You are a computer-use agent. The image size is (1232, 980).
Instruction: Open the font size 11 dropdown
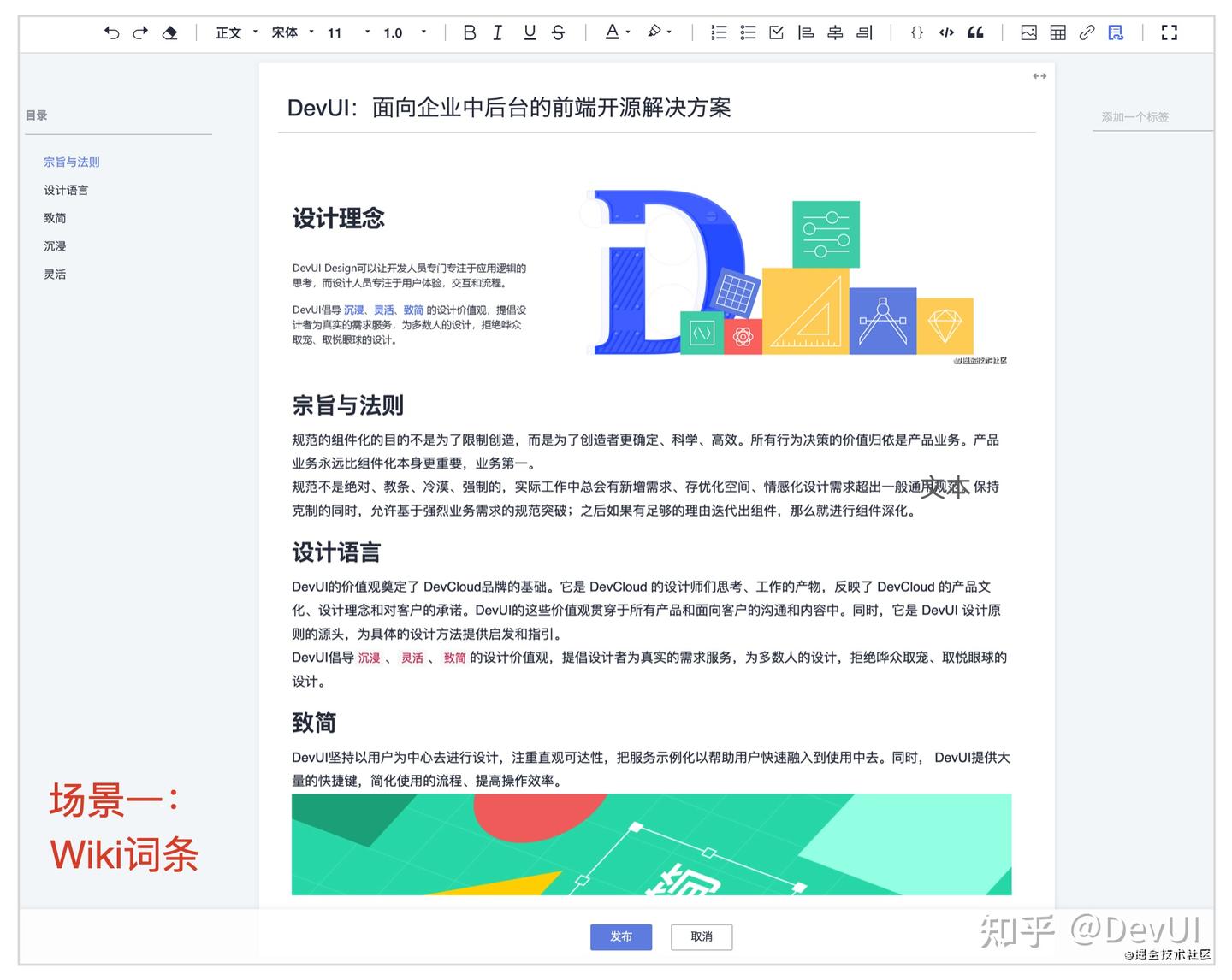pos(349,32)
